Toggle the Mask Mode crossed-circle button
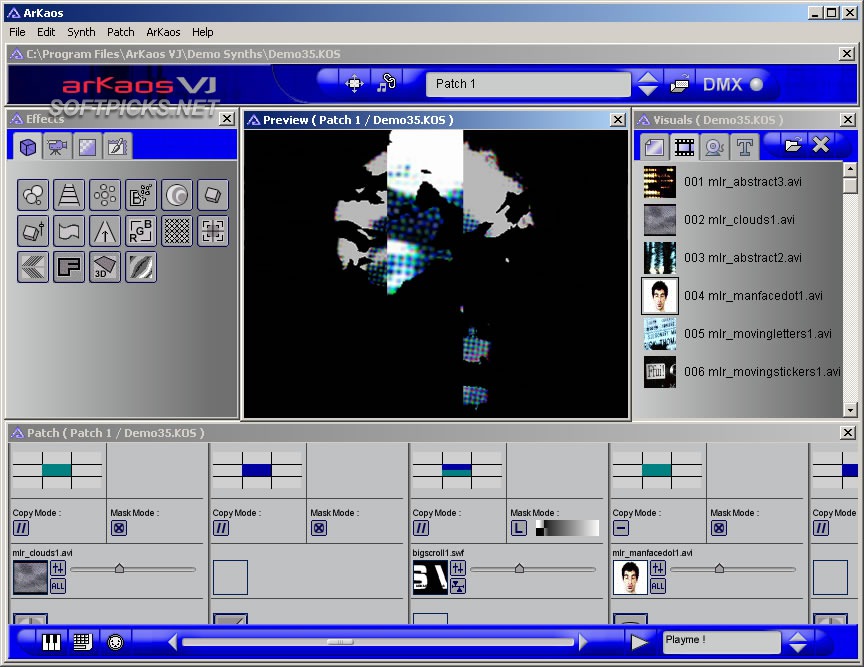The image size is (864, 667). (x=119, y=527)
